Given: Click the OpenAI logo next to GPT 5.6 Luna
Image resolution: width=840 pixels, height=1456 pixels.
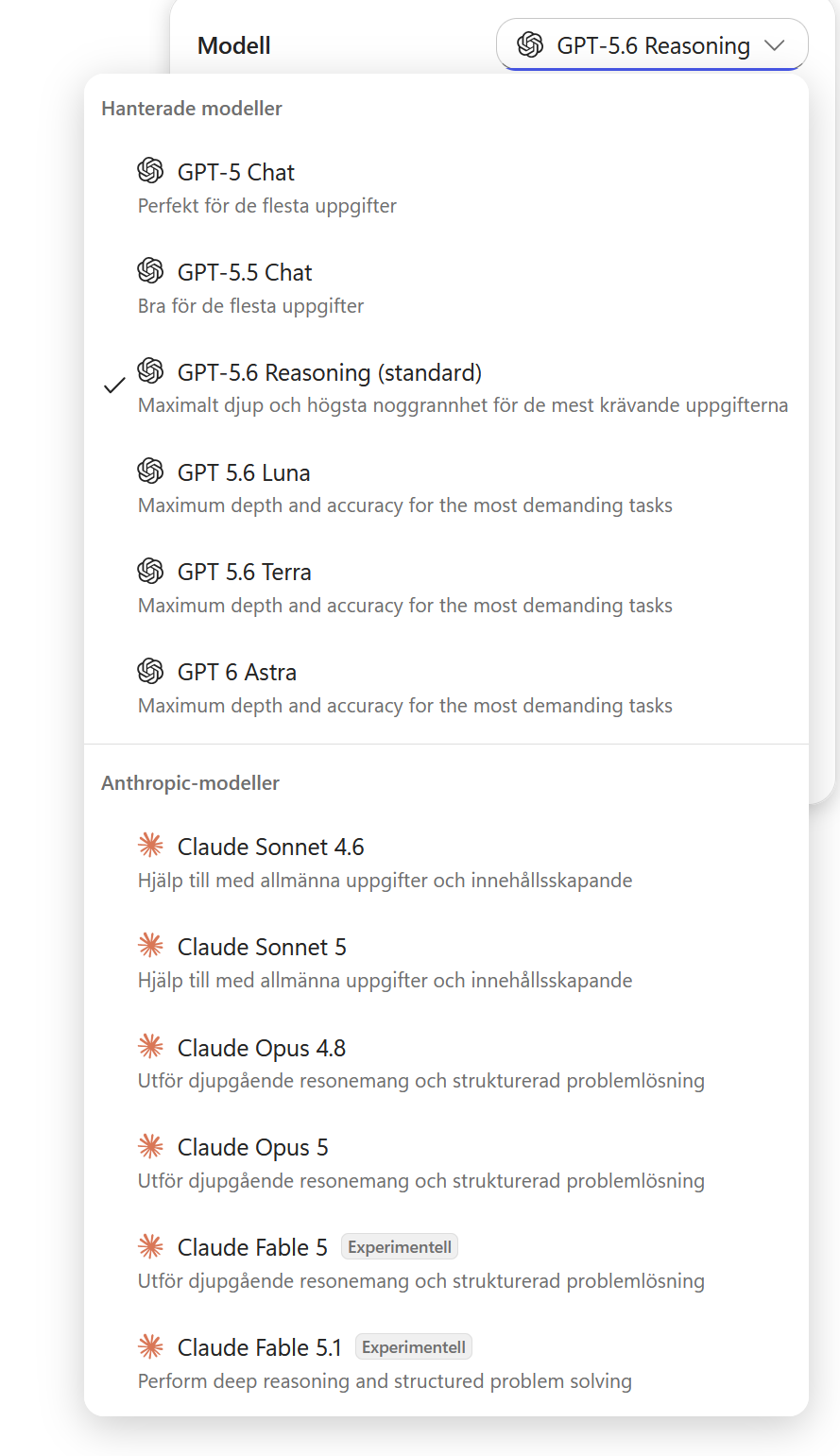Looking at the screenshot, I should click(x=150, y=471).
